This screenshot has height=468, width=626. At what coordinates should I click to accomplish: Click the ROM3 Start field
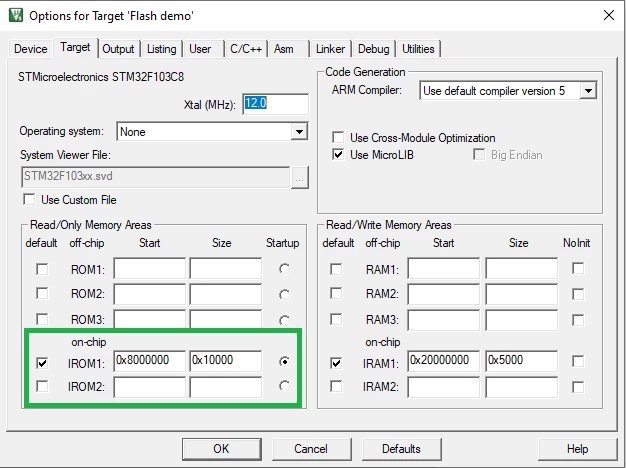pos(150,319)
